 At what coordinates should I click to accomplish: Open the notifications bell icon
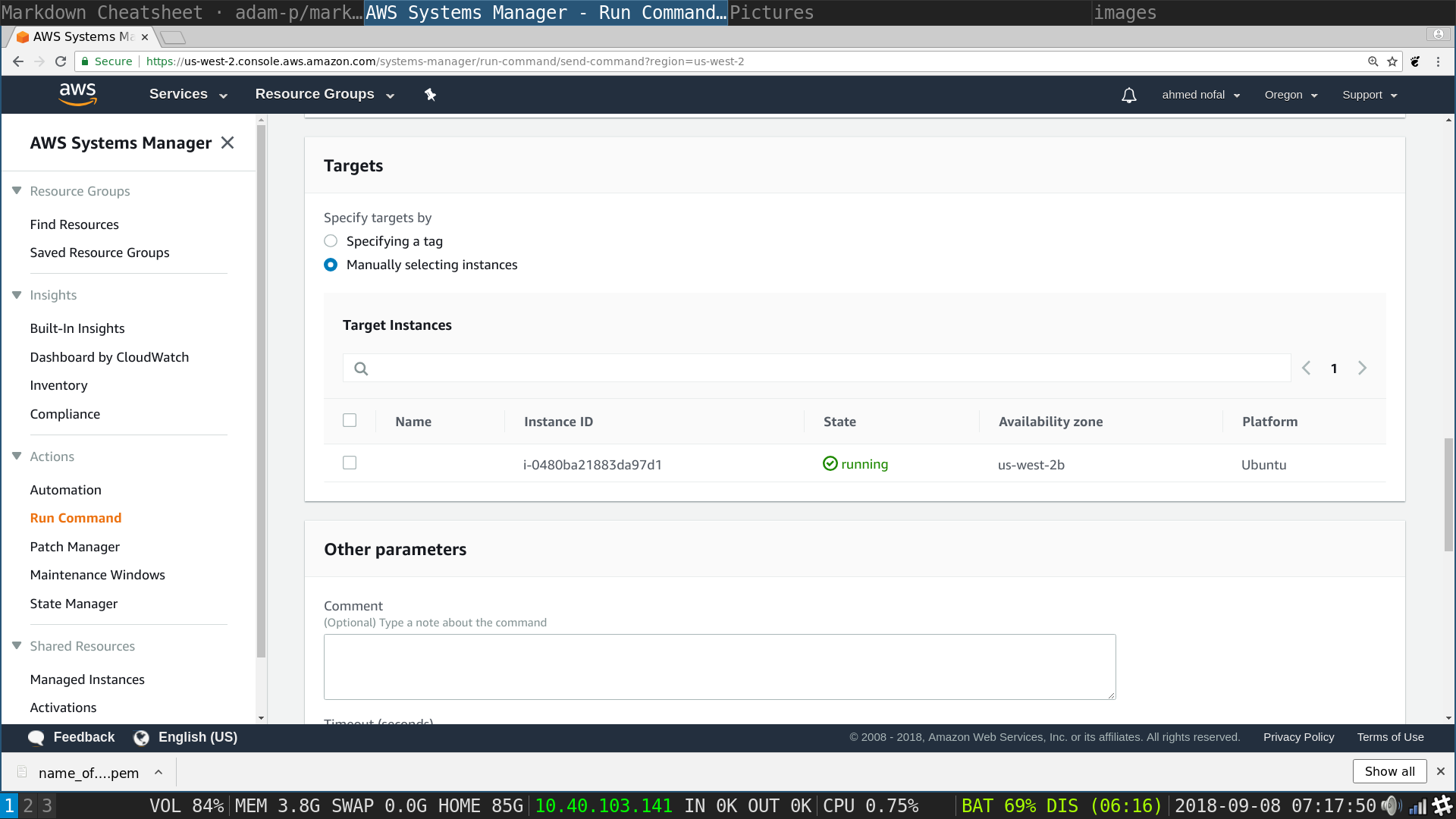[1128, 95]
